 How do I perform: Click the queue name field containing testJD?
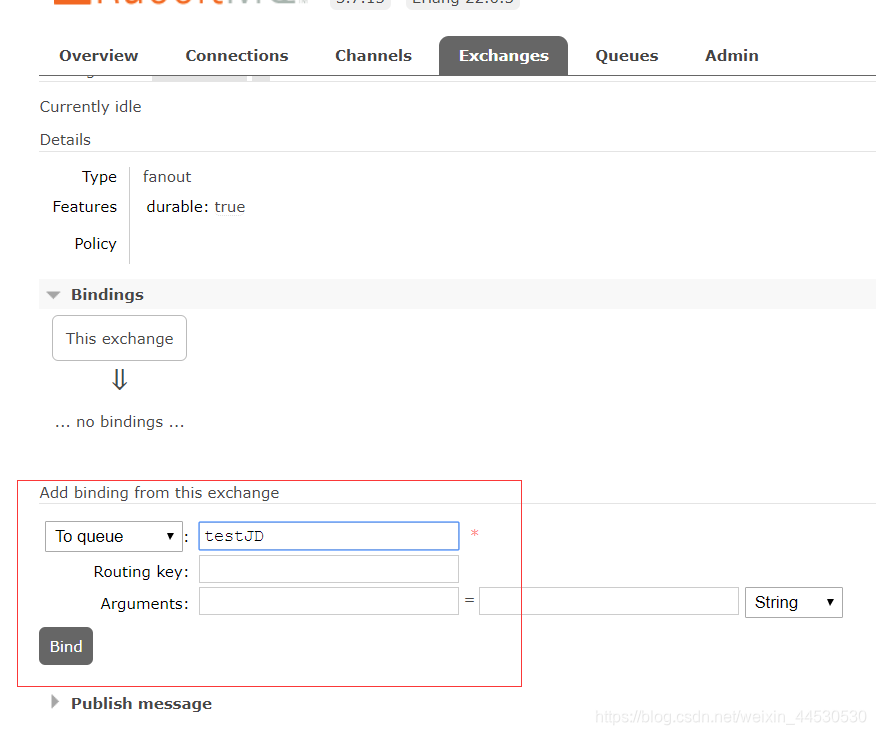(x=329, y=536)
